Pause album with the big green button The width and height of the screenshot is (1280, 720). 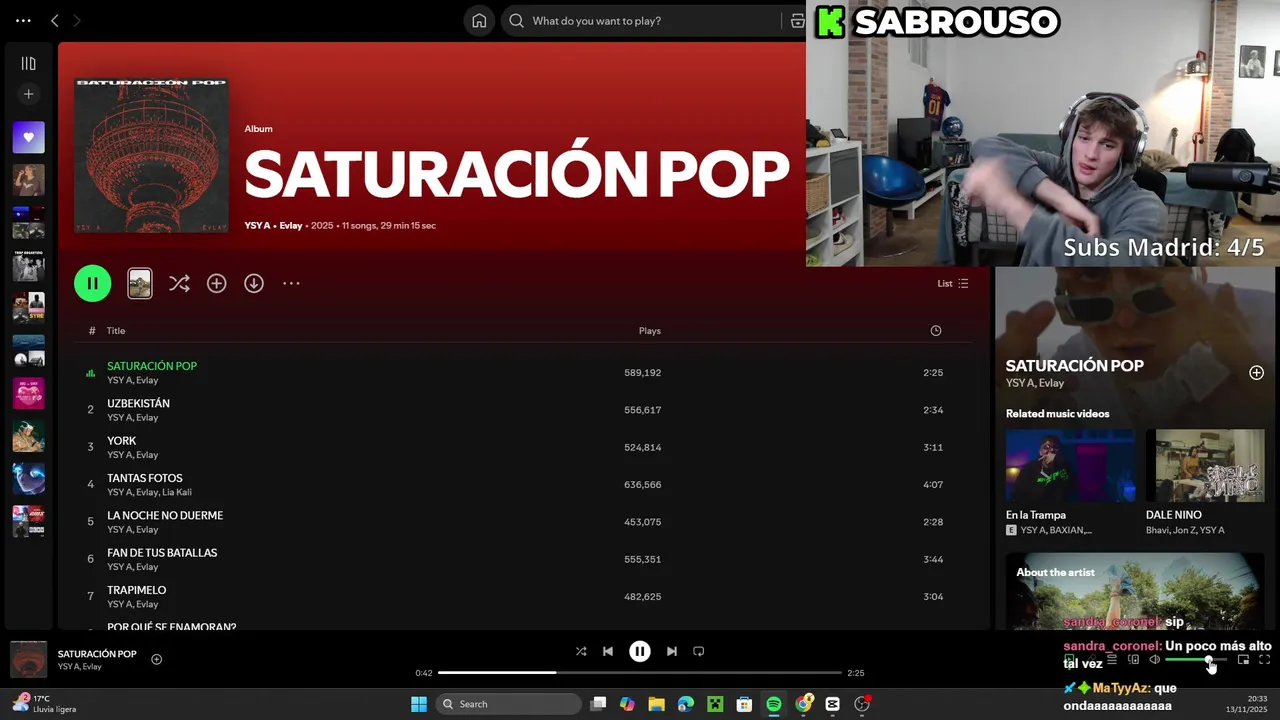[x=92, y=283]
